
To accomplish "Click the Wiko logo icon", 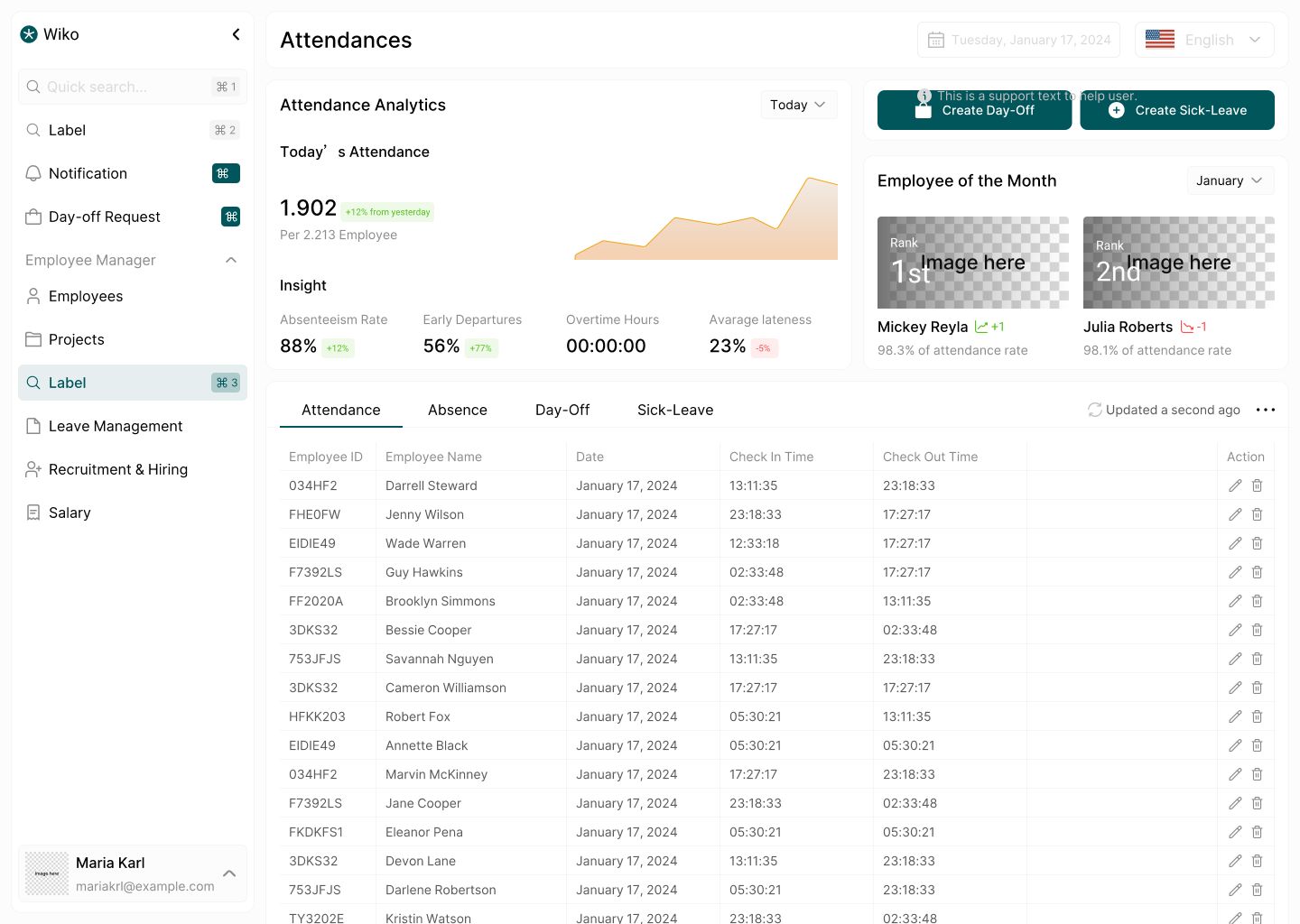I will click(29, 34).
